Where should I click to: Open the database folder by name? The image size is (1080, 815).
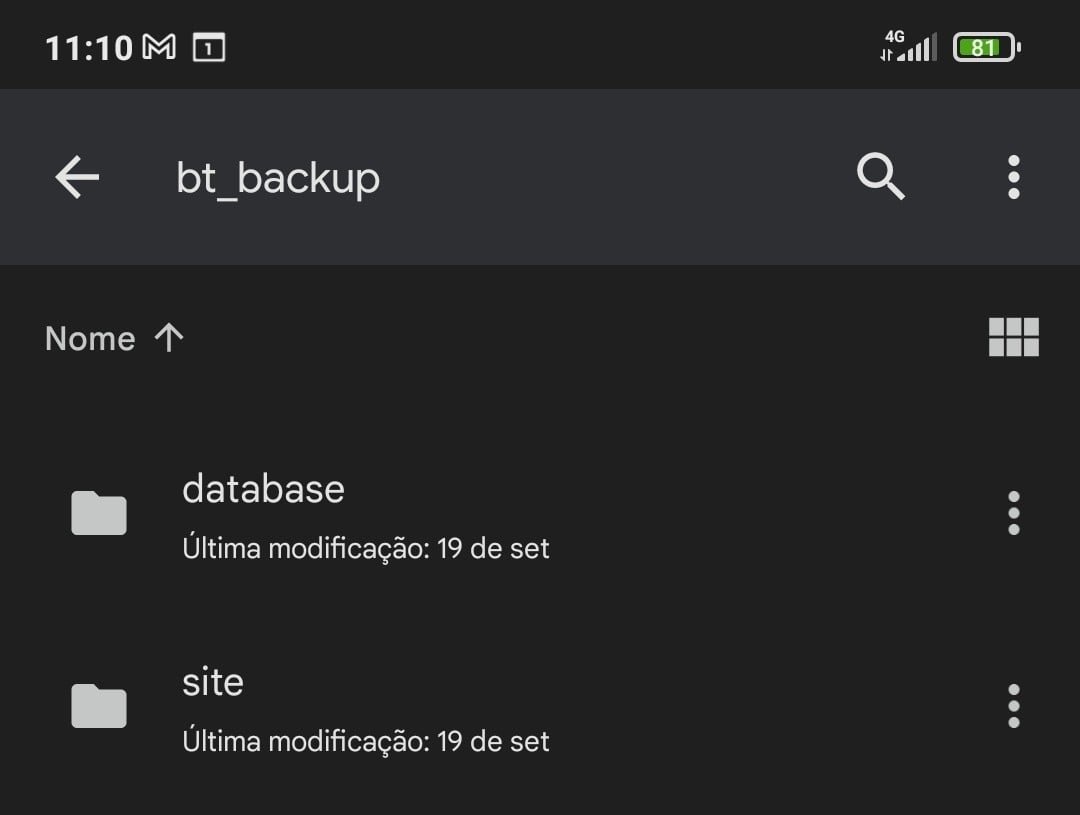pos(263,489)
